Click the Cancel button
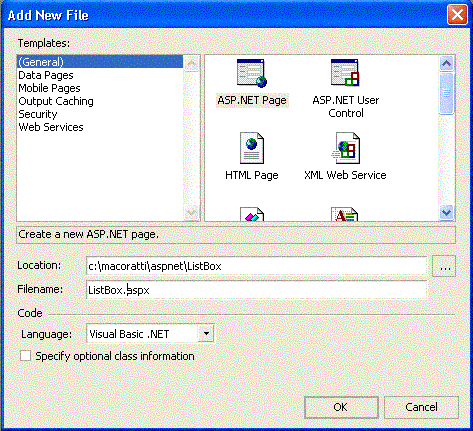The width and height of the screenshot is (473, 431). 421,407
